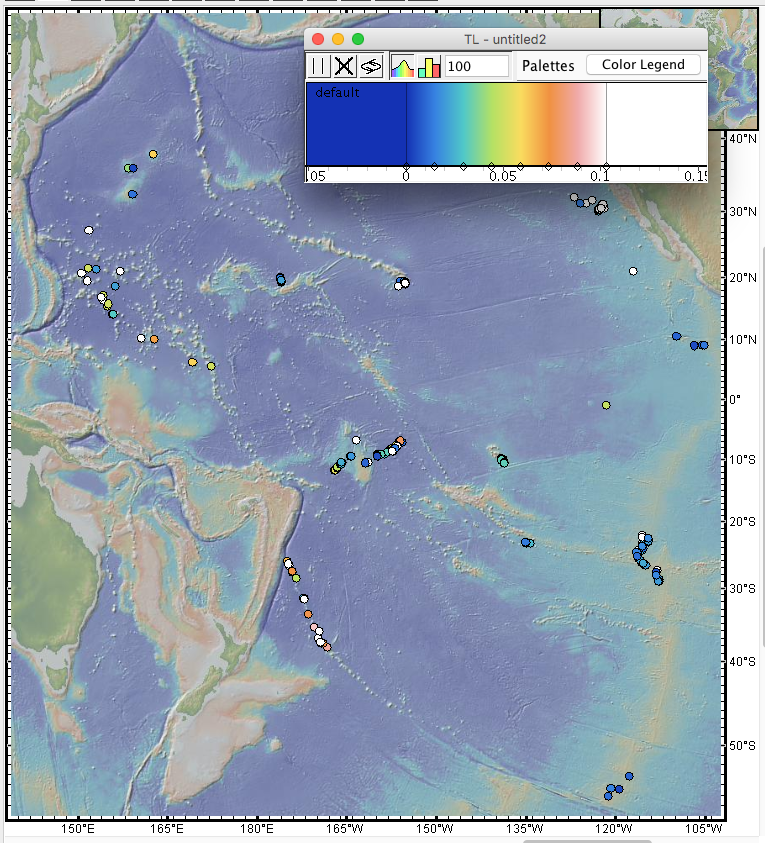This screenshot has width=765, height=843.
Task: Select the diamond handle at value 0
Action: (x=406, y=166)
